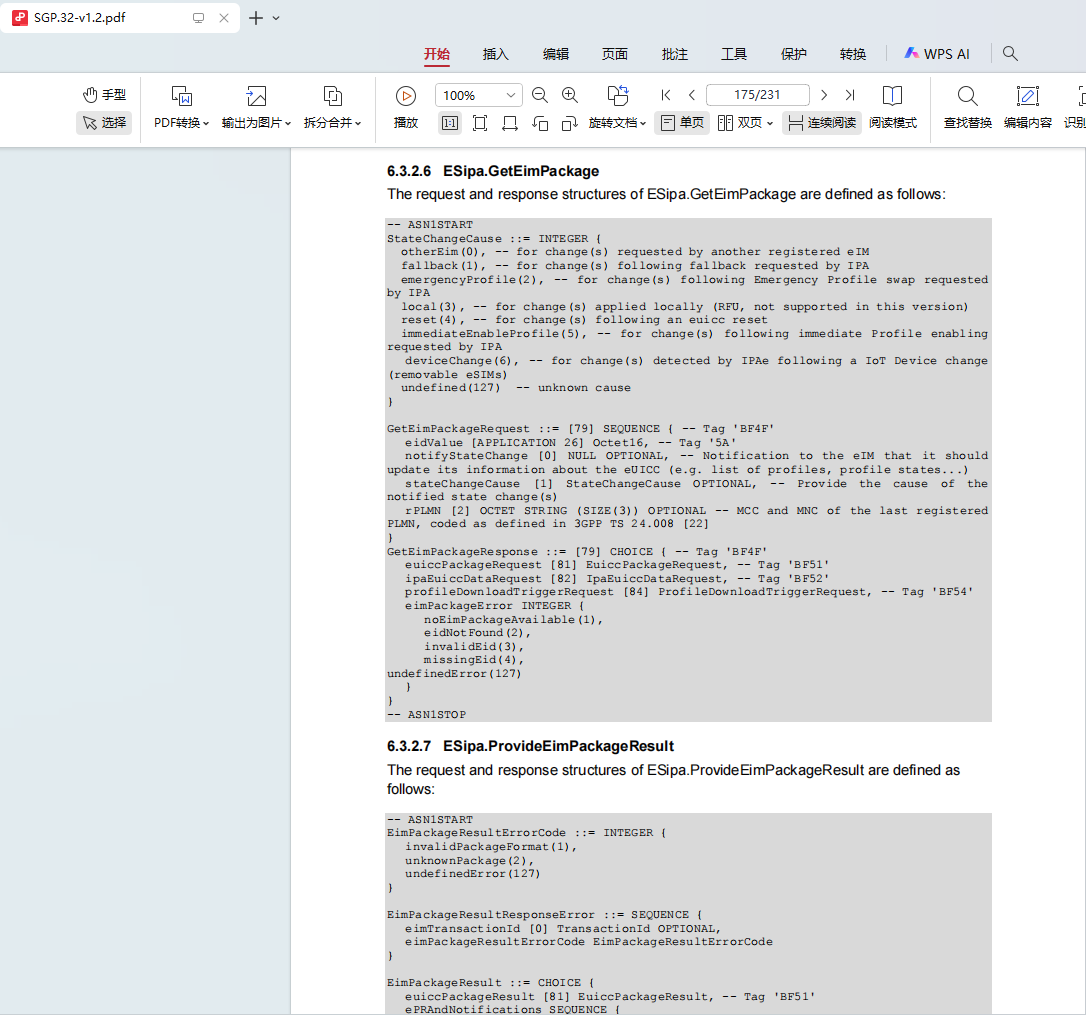Open the 插入 ribbon tab
Image resolution: width=1086 pixels, height=1015 pixels.
(x=496, y=54)
